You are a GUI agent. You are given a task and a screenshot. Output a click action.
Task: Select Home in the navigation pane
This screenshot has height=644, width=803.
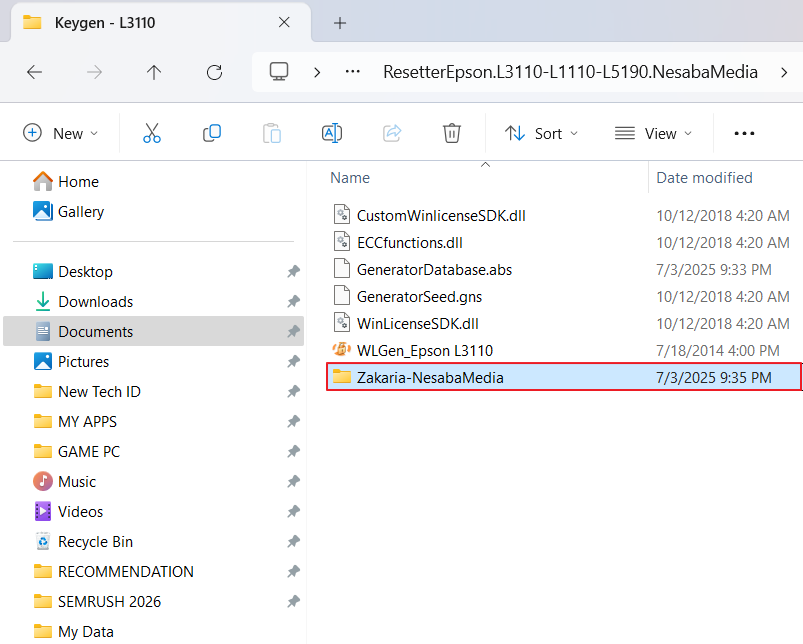click(78, 182)
